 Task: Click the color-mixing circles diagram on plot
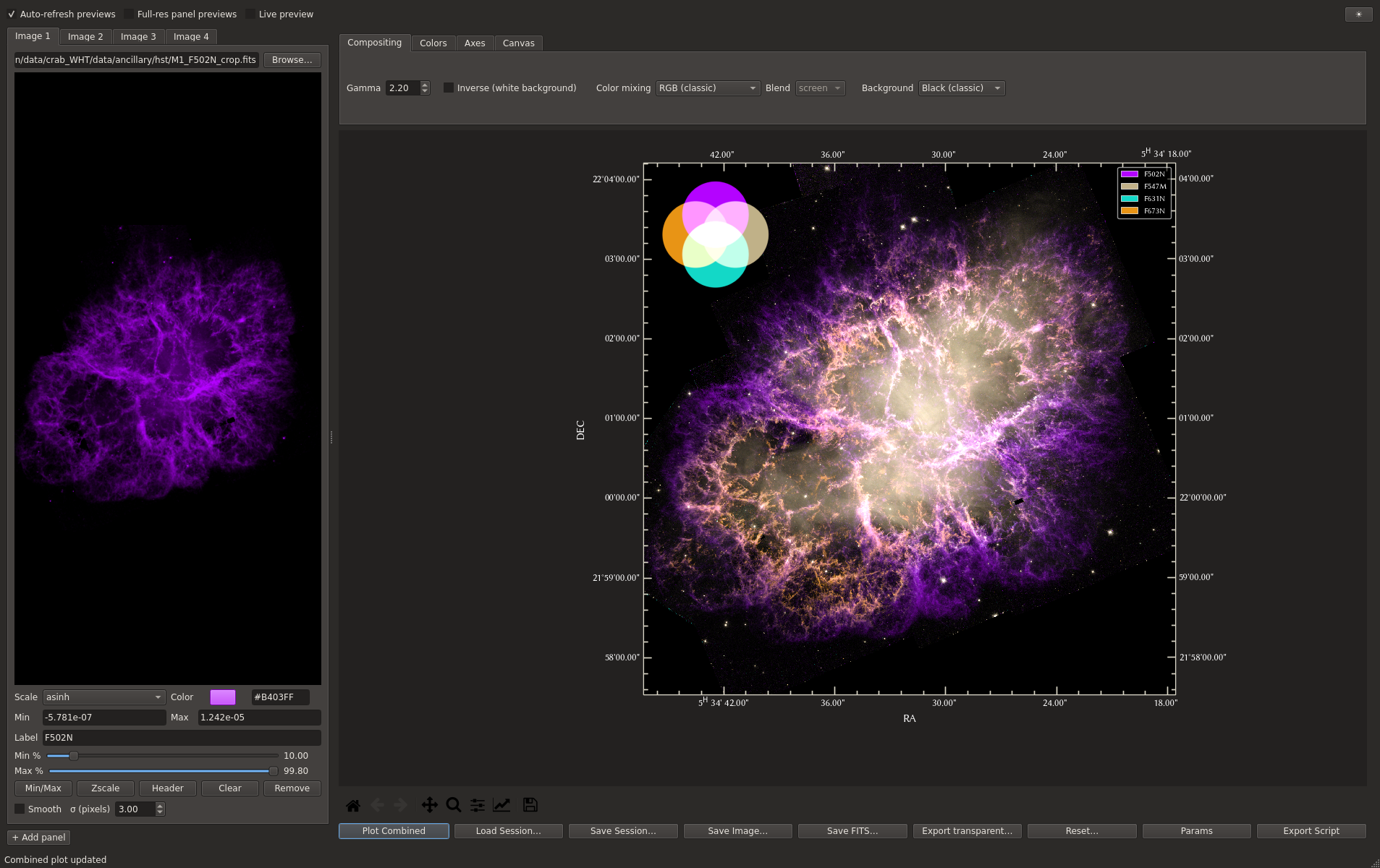point(715,234)
